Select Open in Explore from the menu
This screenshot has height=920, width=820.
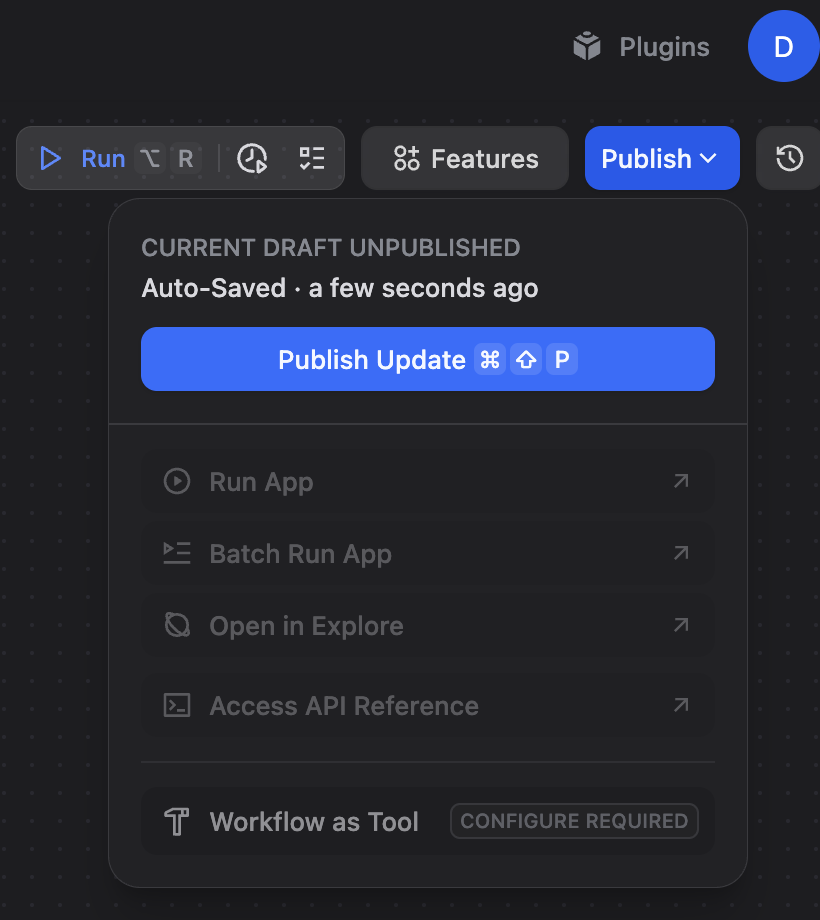coord(306,625)
